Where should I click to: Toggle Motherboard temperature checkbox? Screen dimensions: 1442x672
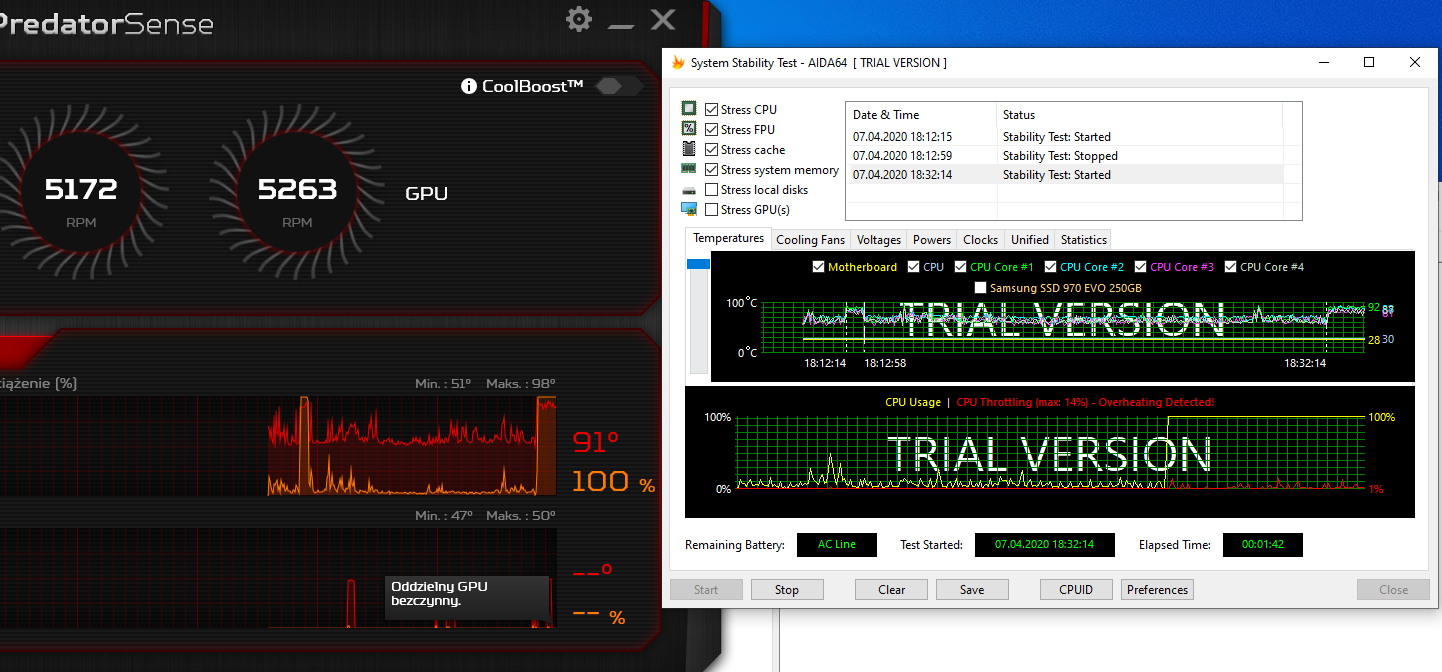(x=818, y=267)
